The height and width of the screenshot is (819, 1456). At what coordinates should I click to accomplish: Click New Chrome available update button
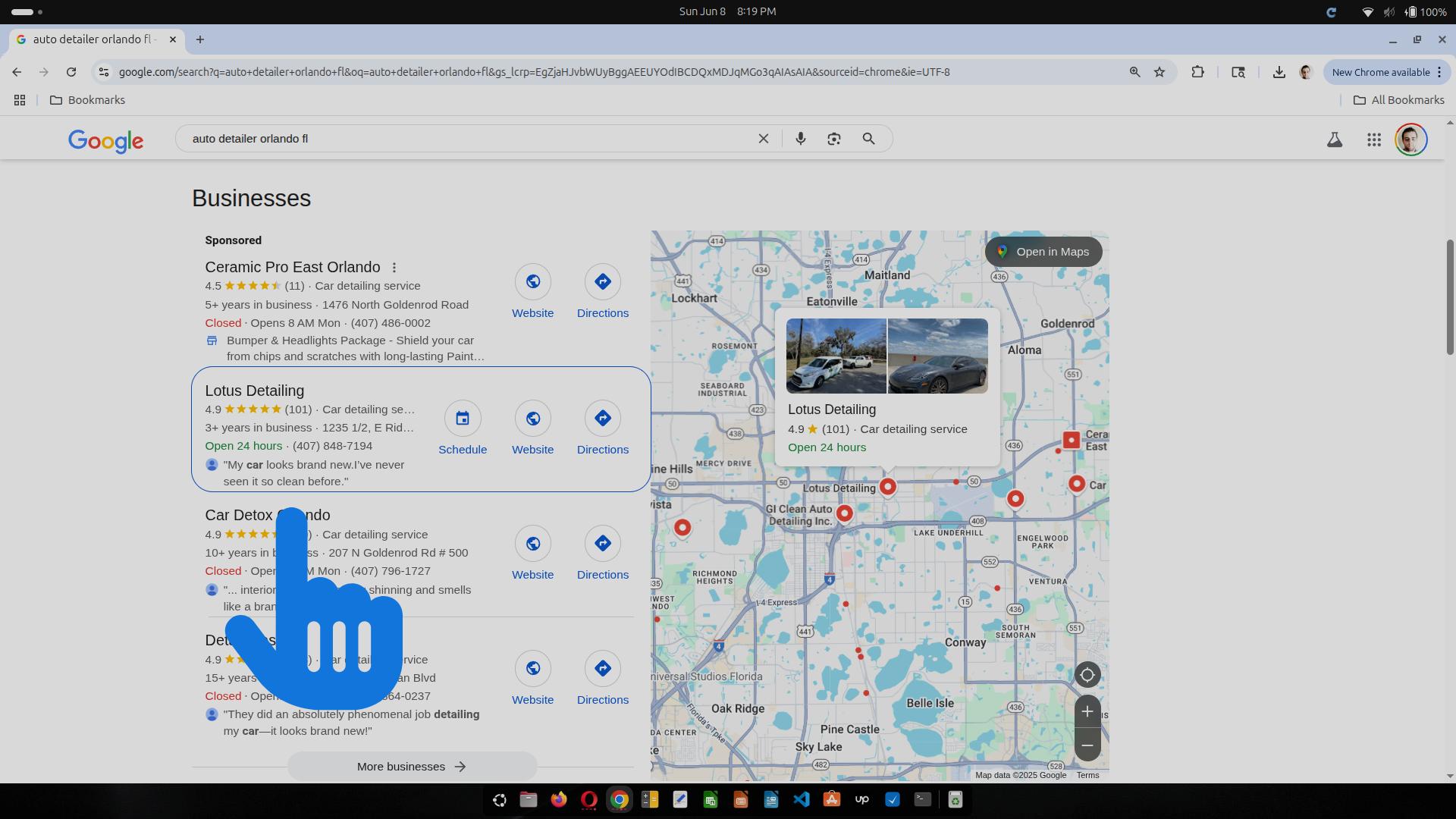1386,72
